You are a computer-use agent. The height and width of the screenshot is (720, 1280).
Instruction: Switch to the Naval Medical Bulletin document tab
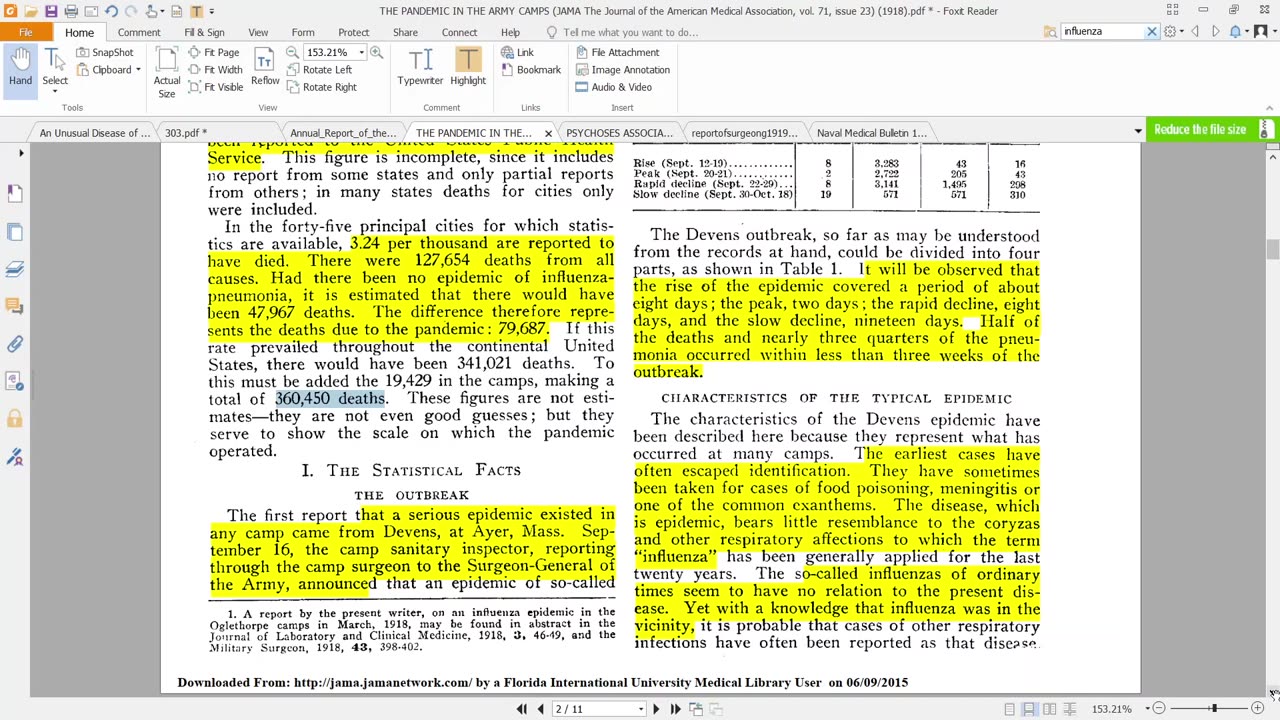pyautogui.click(x=871, y=132)
